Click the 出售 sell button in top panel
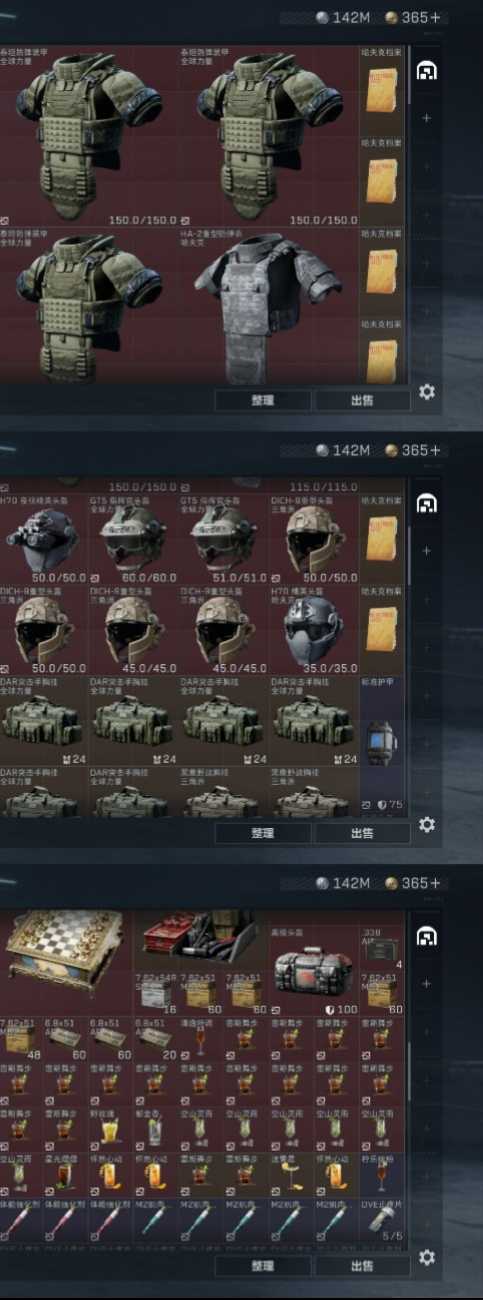Screen dimensions: 483x1300 [363, 400]
